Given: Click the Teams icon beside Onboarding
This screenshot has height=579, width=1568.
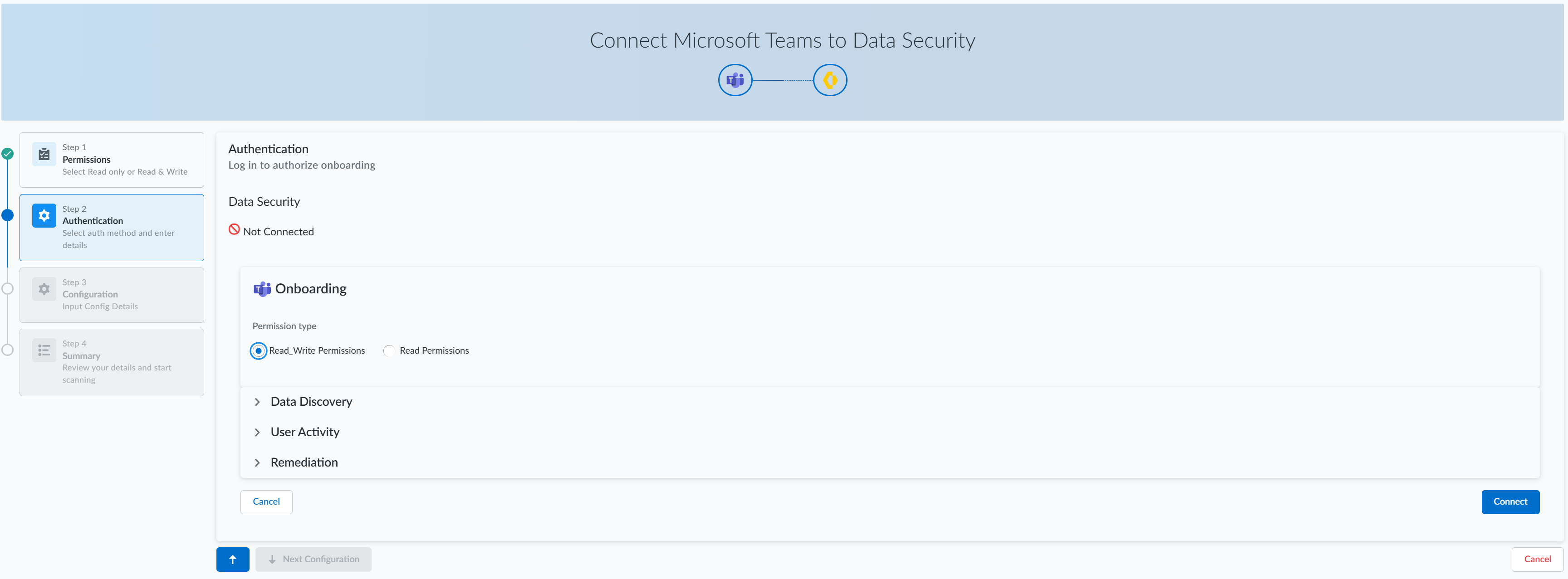Looking at the screenshot, I should [262, 289].
